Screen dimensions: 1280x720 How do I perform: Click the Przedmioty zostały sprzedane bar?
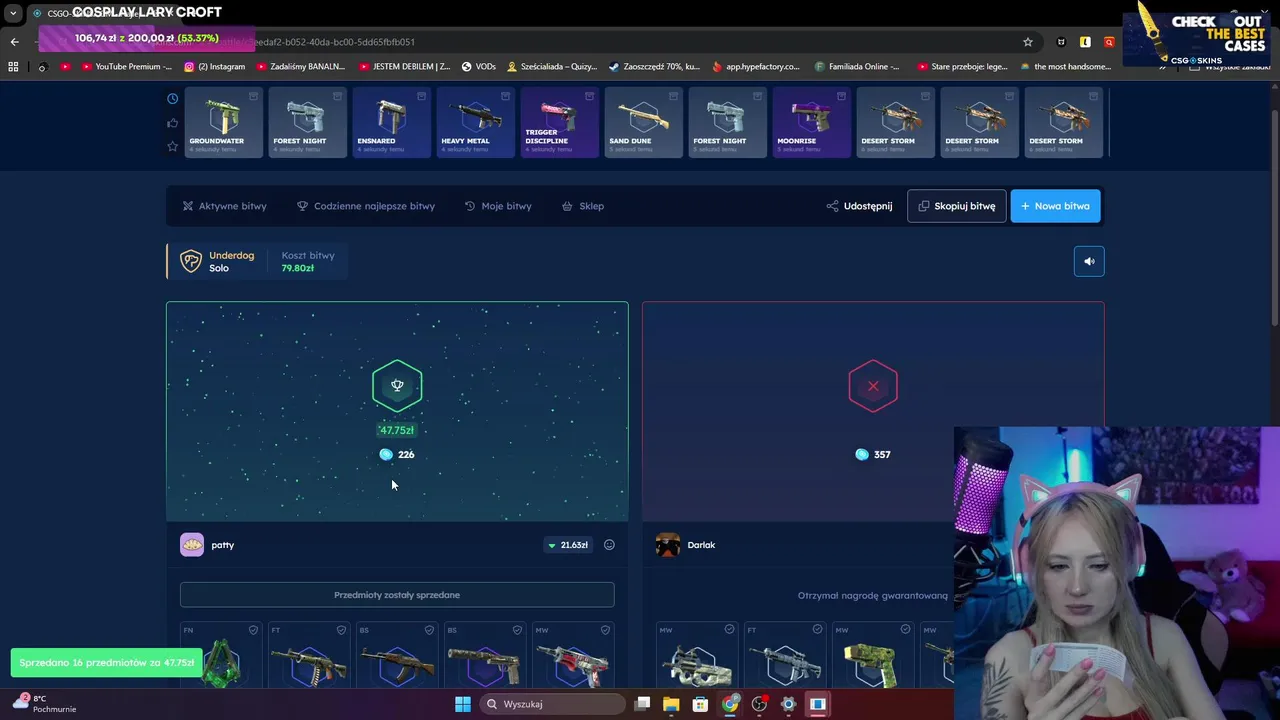point(397,595)
